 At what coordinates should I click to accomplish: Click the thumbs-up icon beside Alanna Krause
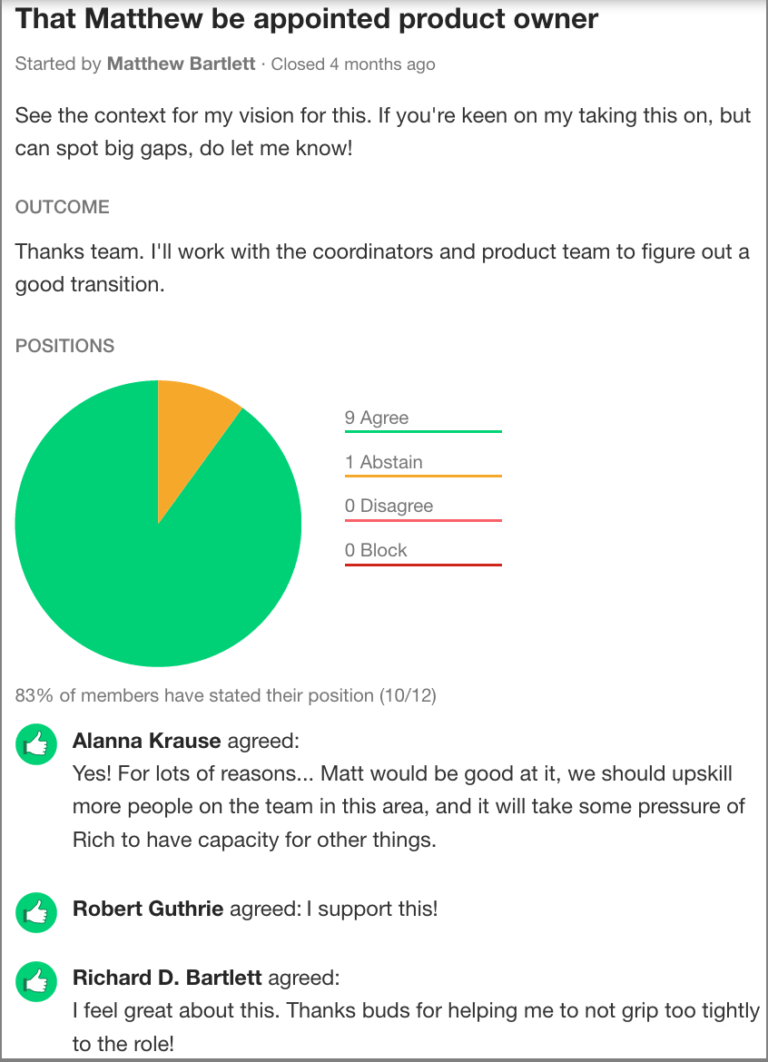pyautogui.click(x=37, y=745)
